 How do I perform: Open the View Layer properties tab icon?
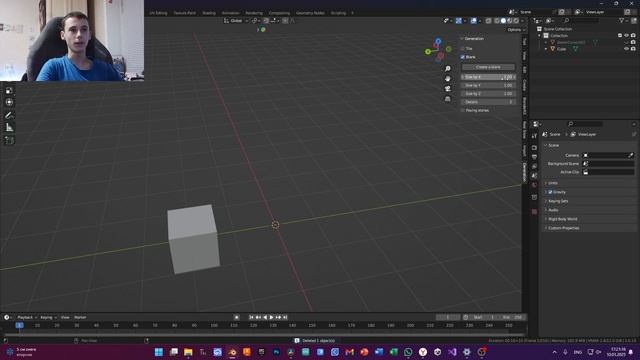pyautogui.click(x=534, y=167)
